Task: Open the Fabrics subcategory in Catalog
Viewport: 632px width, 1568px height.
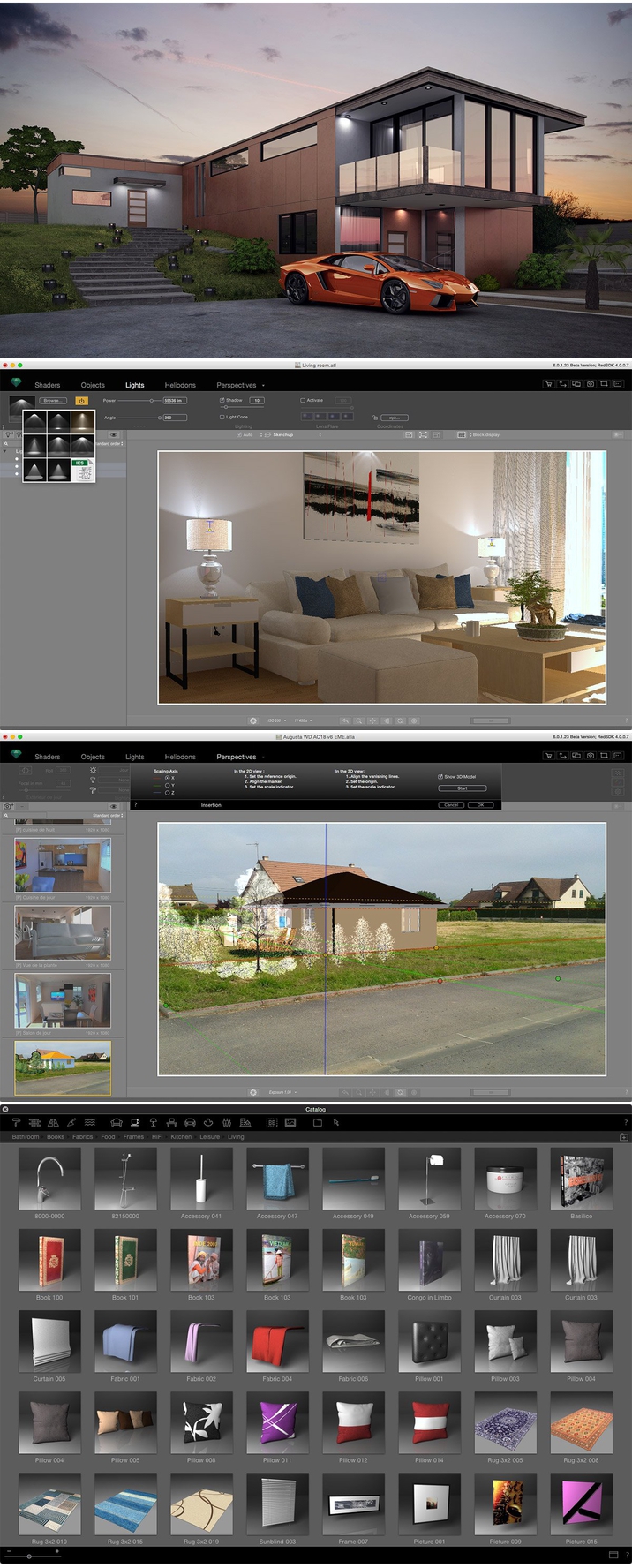Action: (x=82, y=1136)
